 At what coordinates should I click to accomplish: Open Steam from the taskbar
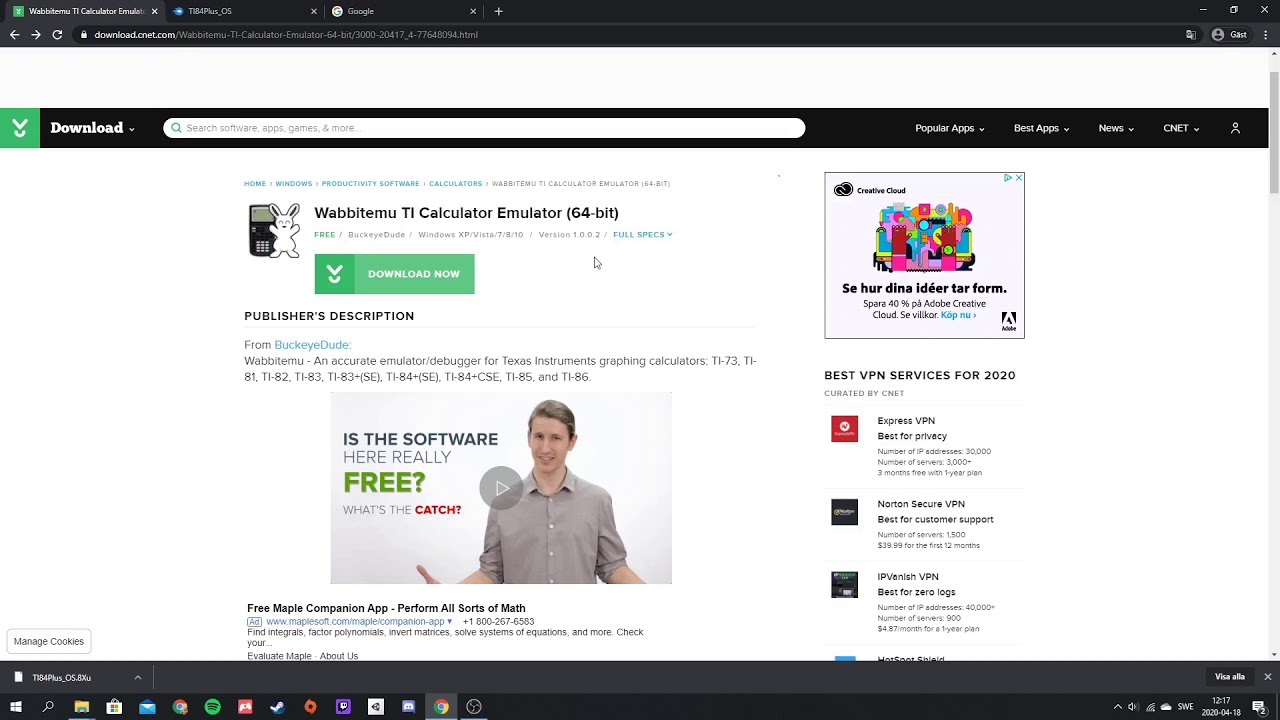click(x=277, y=706)
